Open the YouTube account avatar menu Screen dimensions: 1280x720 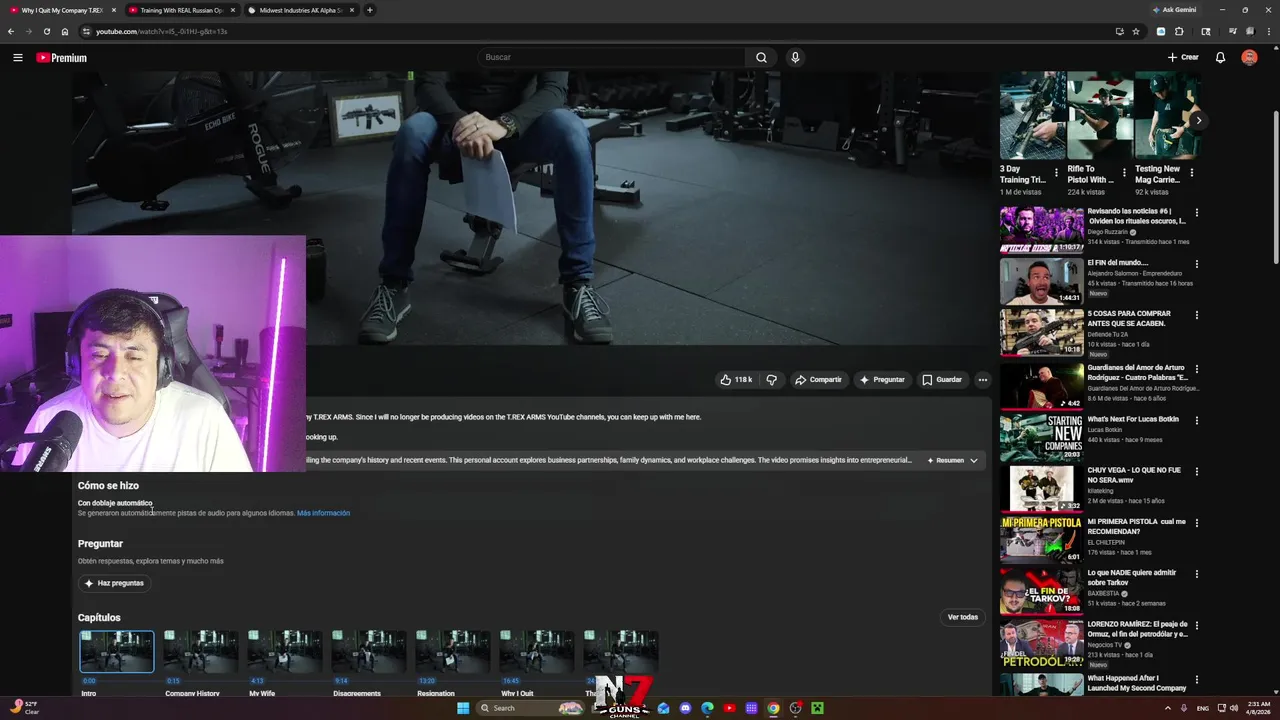[1249, 57]
